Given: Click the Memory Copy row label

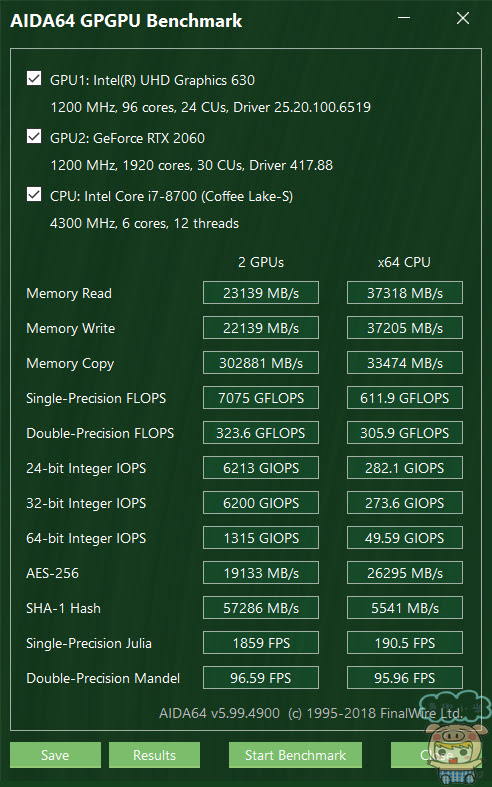Looking at the screenshot, I should tap(70, 364).
